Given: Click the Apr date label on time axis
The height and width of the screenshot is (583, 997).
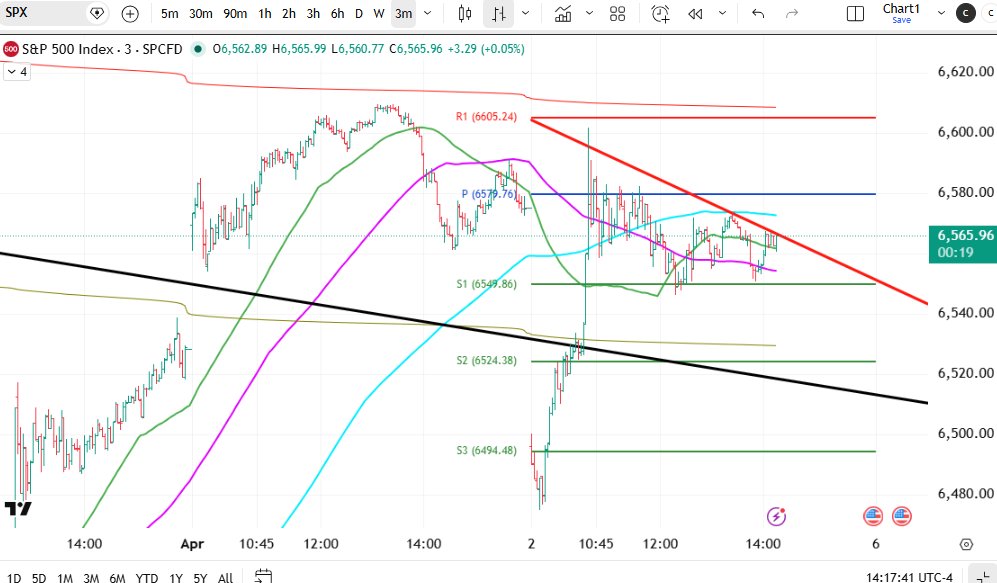Looking at the screenshot, I should 193,544.
